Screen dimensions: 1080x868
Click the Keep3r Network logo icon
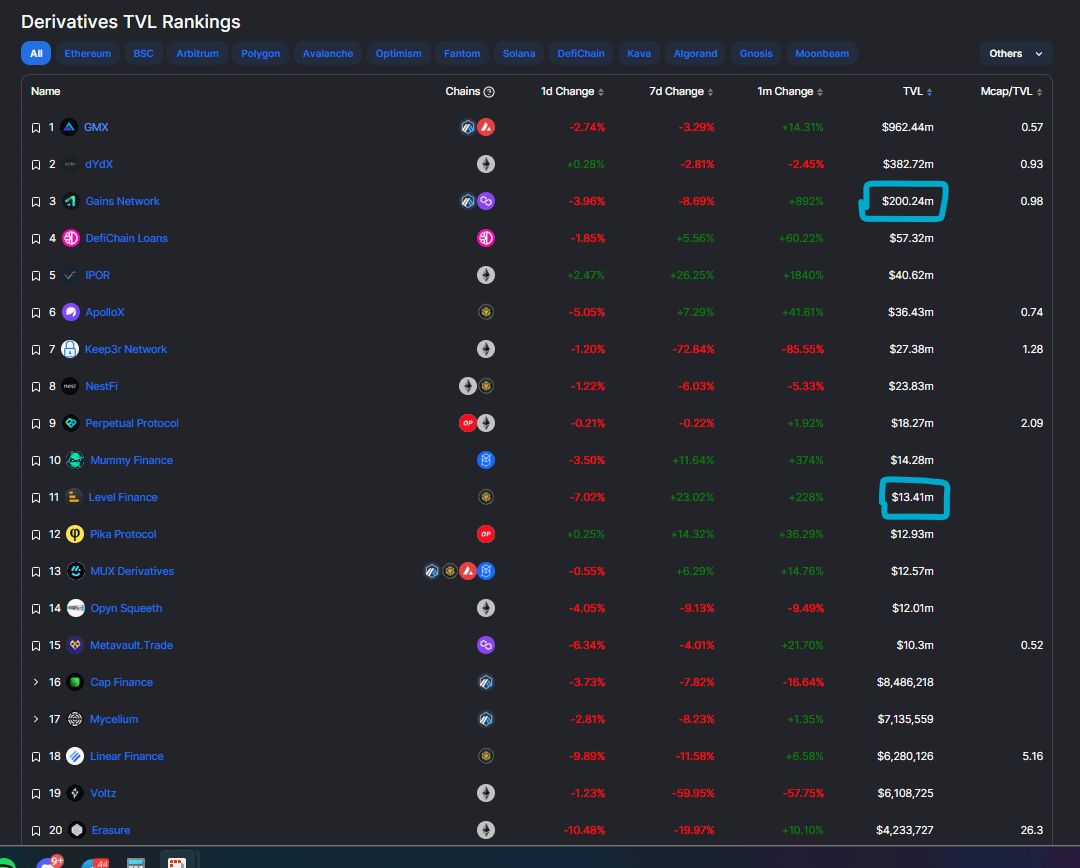70,349
